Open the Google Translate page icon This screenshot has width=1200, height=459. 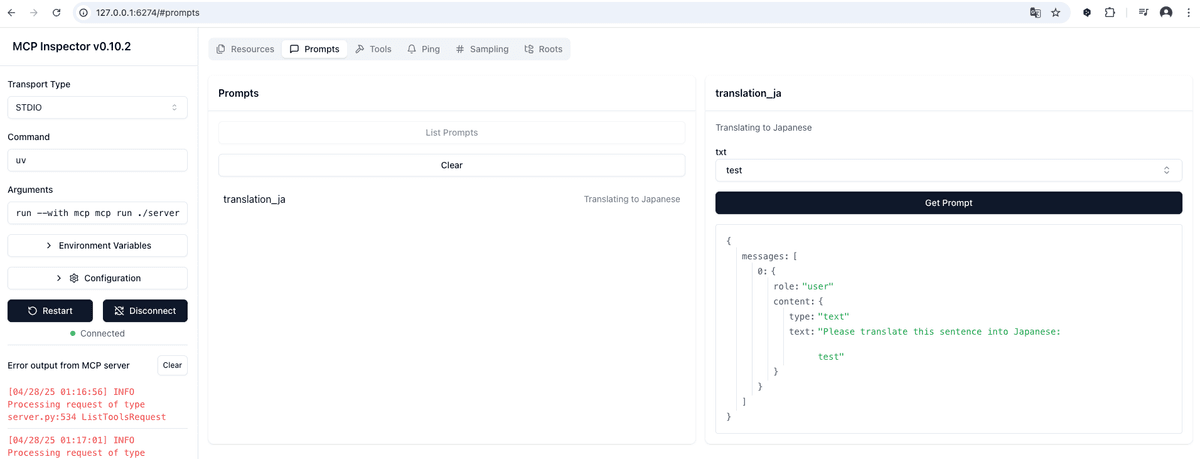click(x=1035, y=13)
